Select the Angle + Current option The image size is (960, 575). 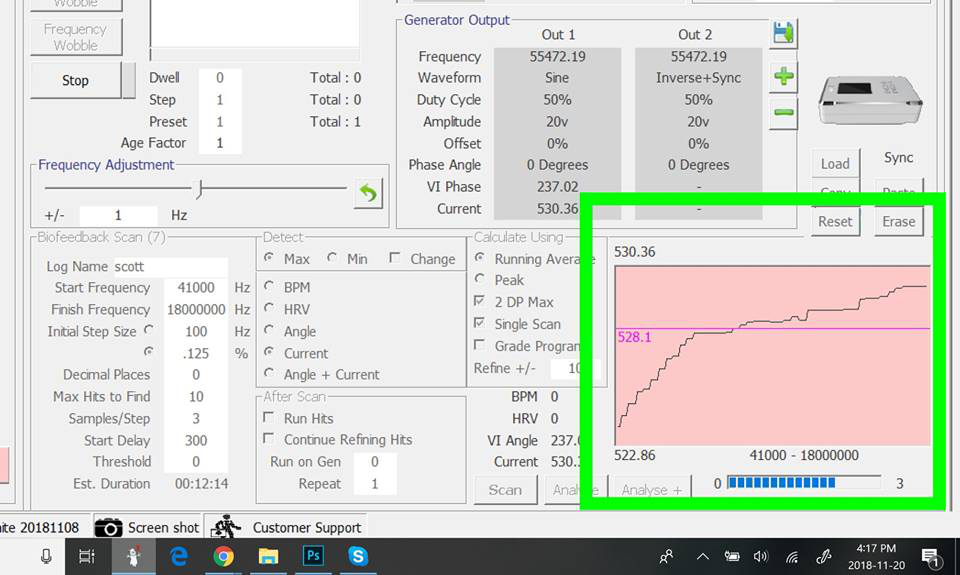(x=269, y=373)
